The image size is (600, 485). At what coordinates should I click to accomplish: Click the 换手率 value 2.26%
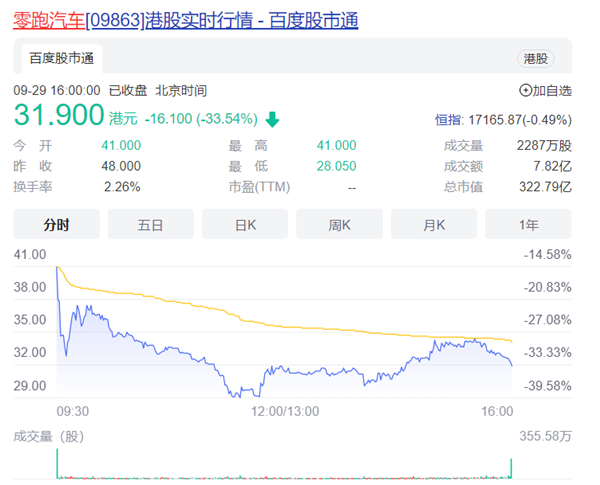(x=122, y=187)
